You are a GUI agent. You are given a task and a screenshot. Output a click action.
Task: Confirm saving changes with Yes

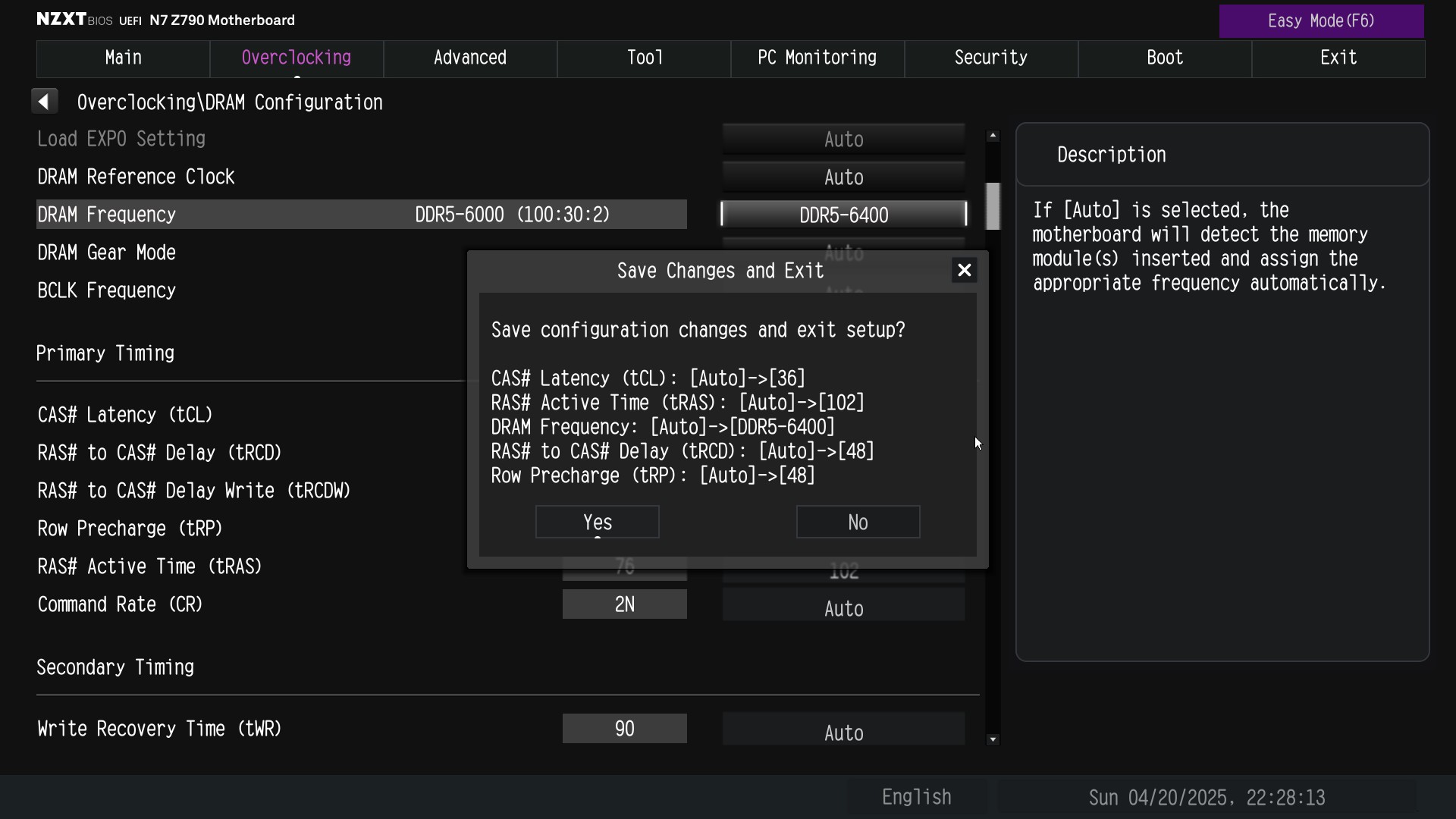598,522
